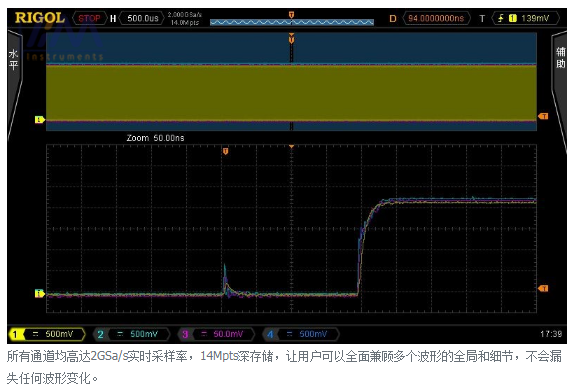Image resolution: width=577 pixels, height=392 pixels.
Task: Open the right 辅助 utility menu tab
Action: tap(560, 59)
